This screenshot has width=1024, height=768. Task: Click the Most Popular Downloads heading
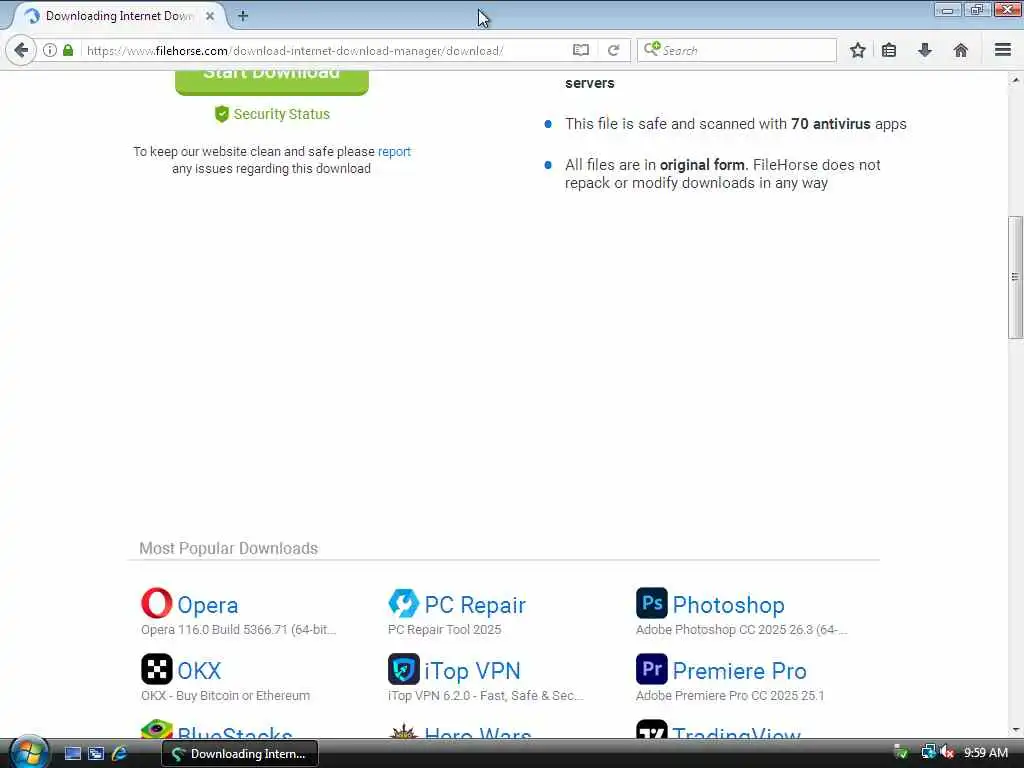229,548
